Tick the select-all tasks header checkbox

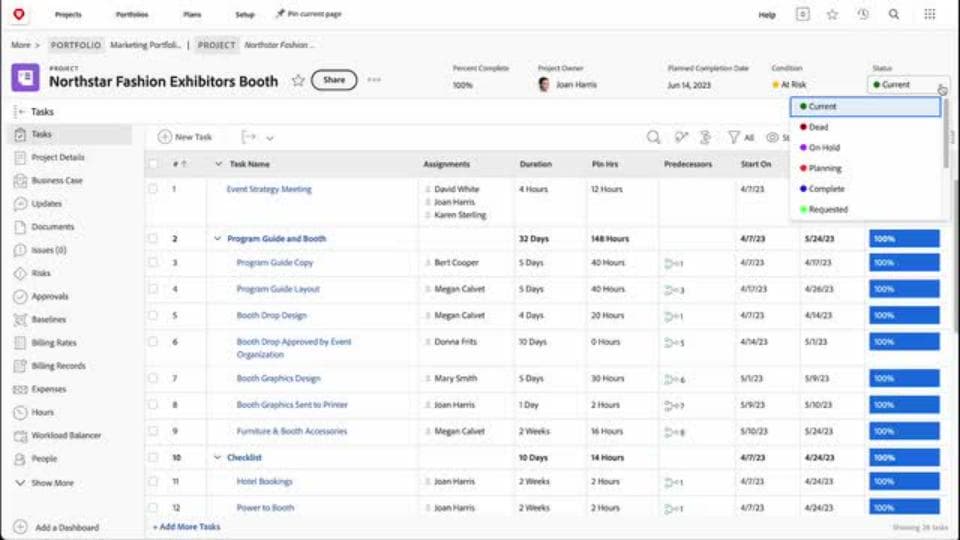coord(153,164)
